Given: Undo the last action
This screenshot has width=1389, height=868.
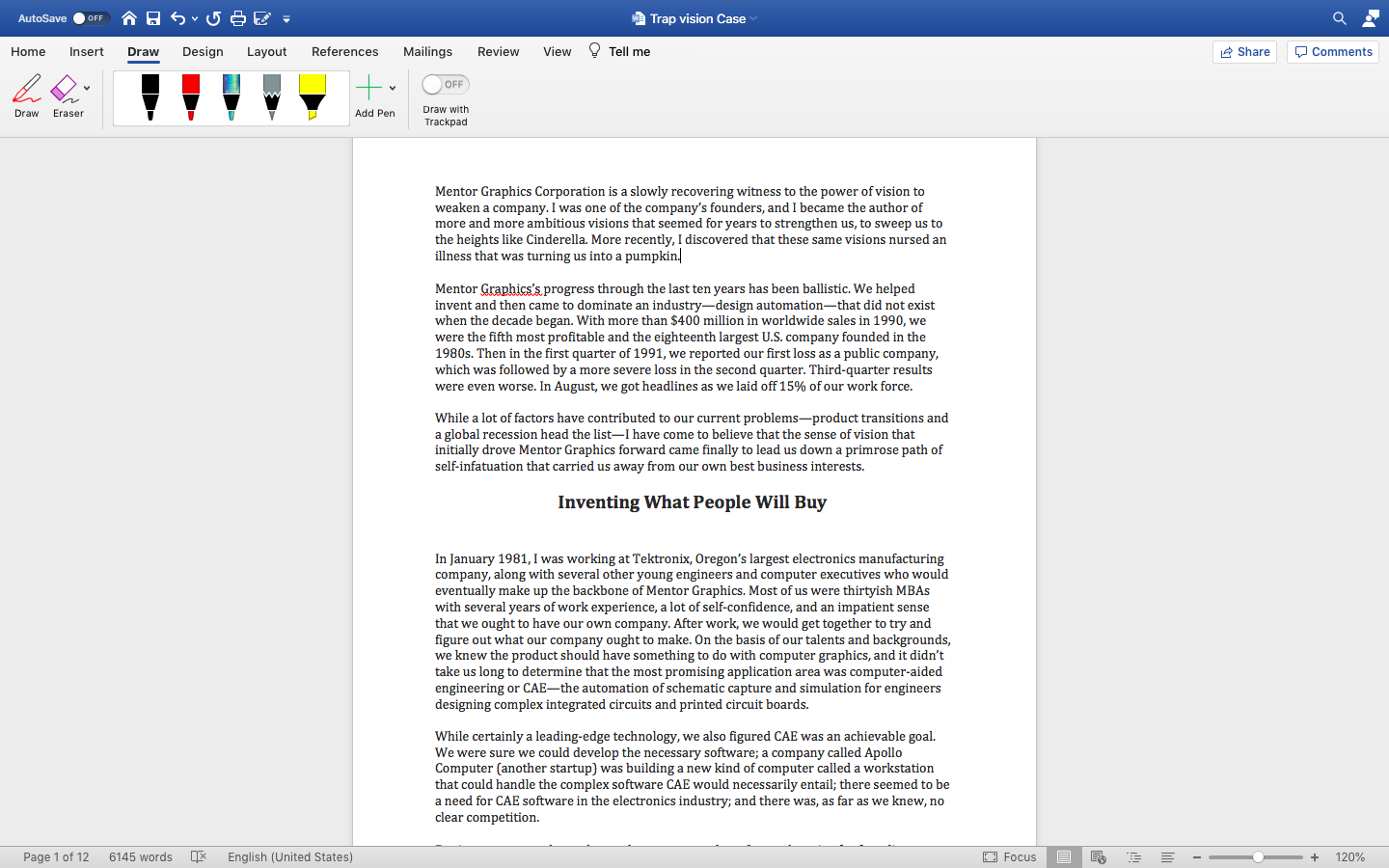Looking at the screenshot, I should (x=177, y=18).
